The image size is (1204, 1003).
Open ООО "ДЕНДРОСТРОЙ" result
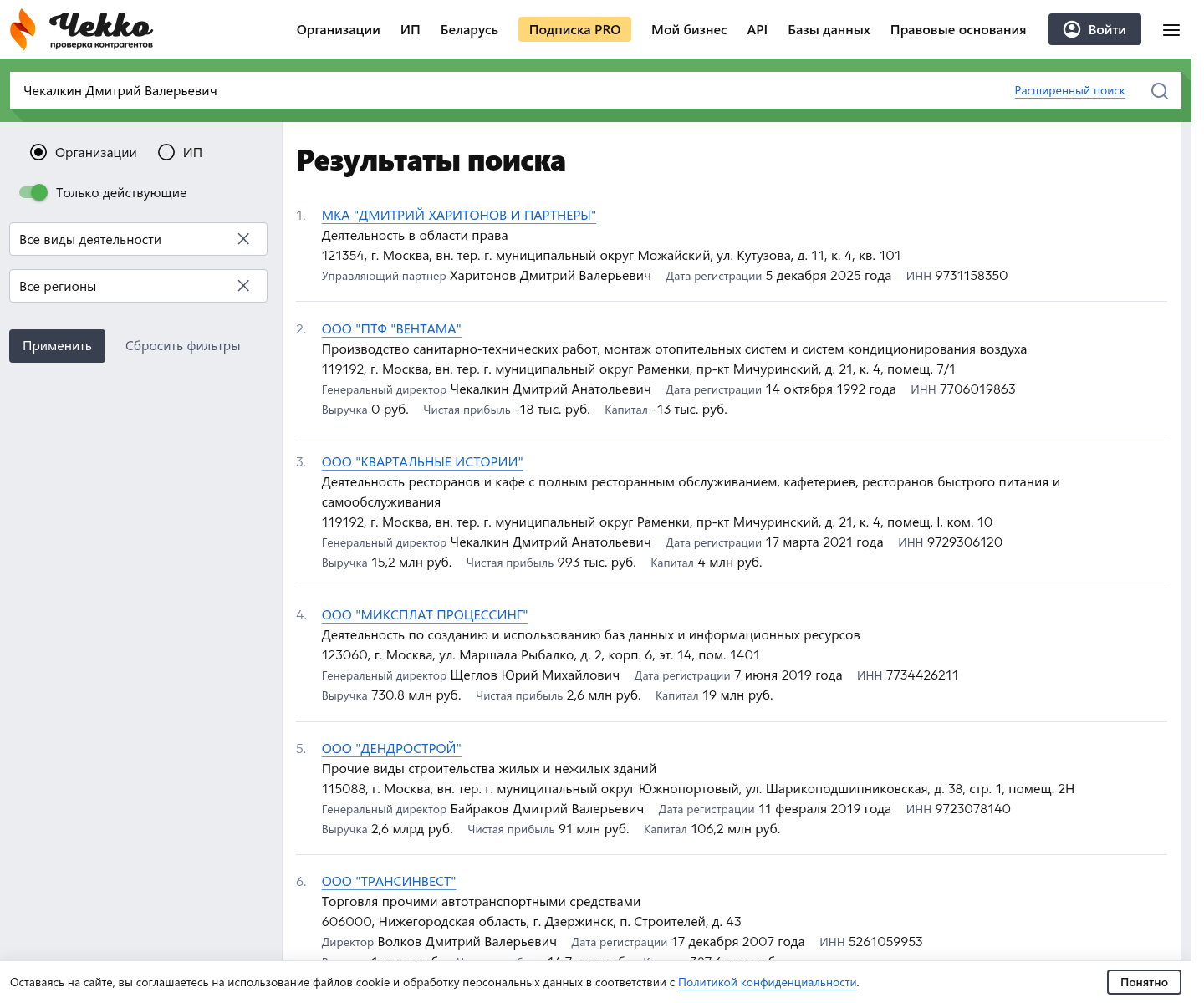click(391, 749)
